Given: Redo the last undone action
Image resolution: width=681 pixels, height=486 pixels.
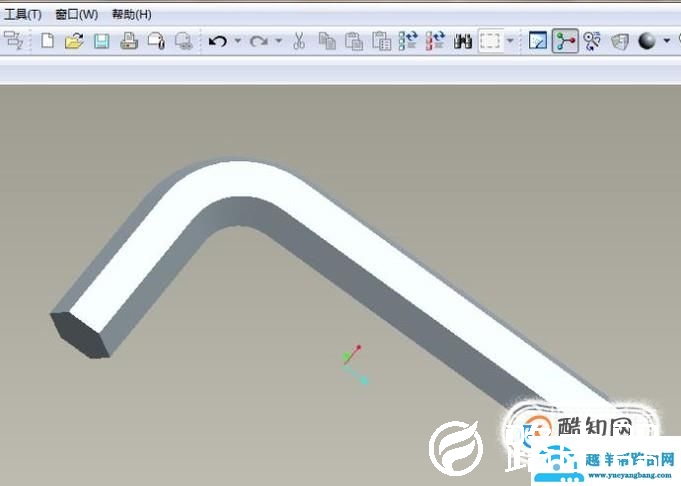Looking at the screenshot, I should click(x=259, y=41).
